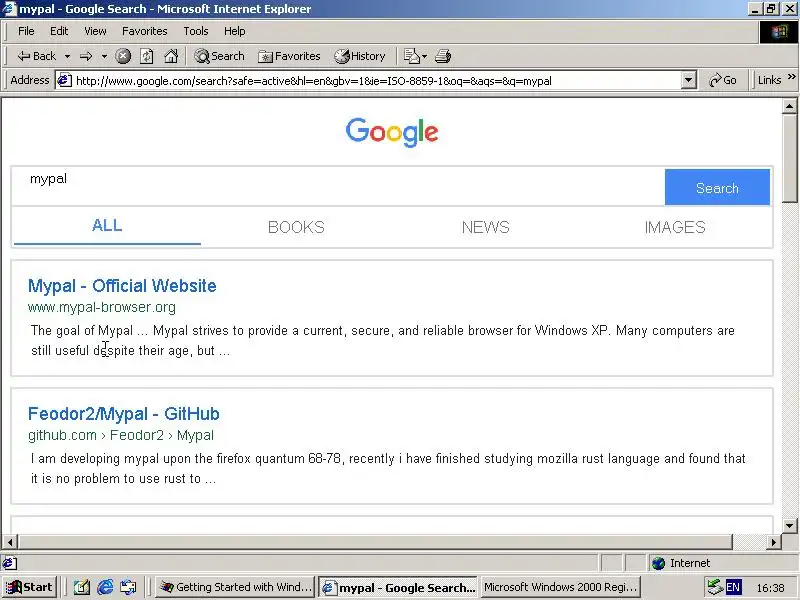Switch to Getting Started with Windows taskbar item
This screenshot has height=600, width=800.
point(235,587)
